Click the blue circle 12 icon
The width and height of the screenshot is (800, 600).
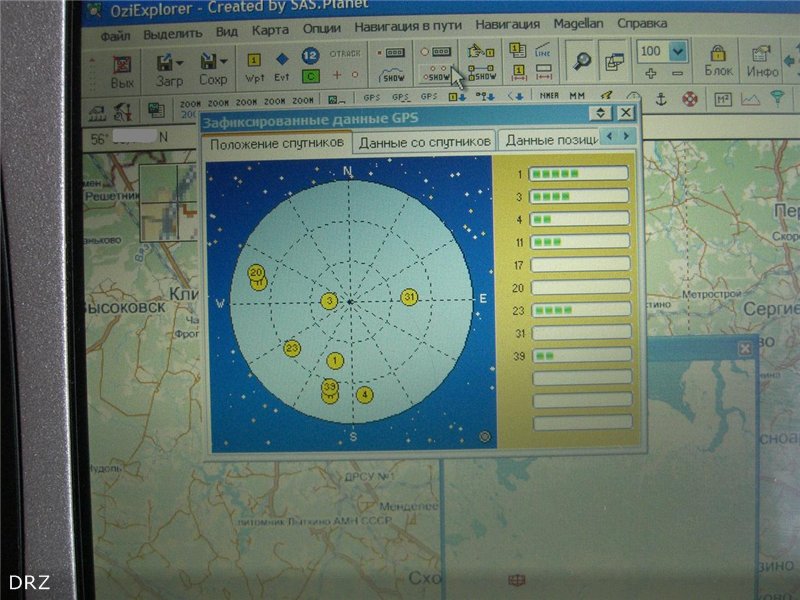coord(310,55)
